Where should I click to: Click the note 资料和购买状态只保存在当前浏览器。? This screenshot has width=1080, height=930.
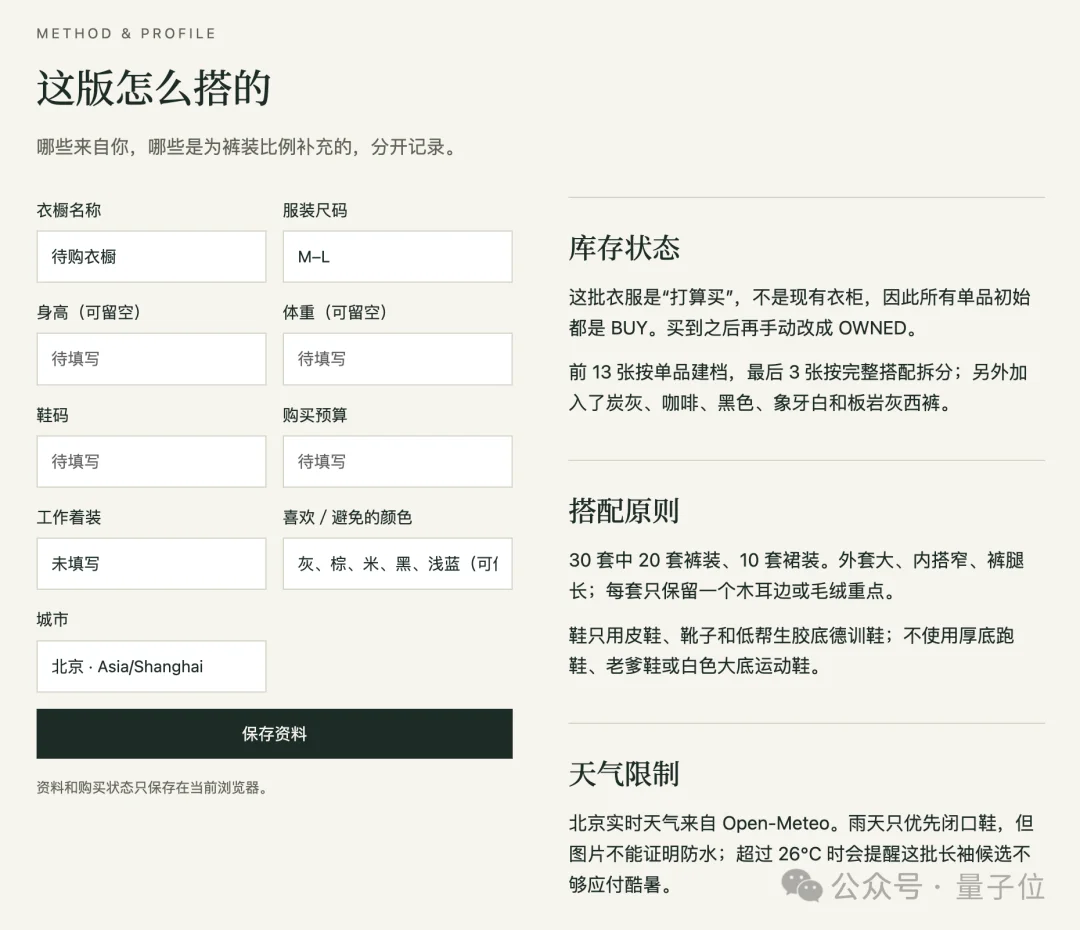[x=152, y=787]
